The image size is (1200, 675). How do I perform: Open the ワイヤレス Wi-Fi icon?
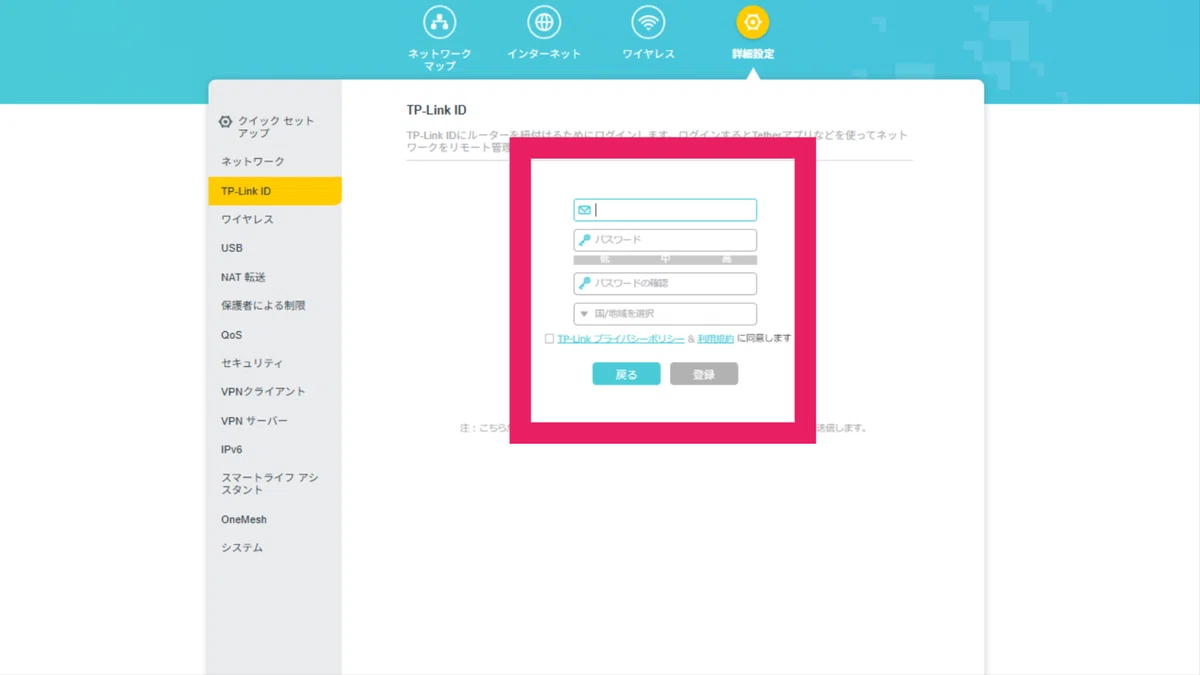click(x=648, y=22)
